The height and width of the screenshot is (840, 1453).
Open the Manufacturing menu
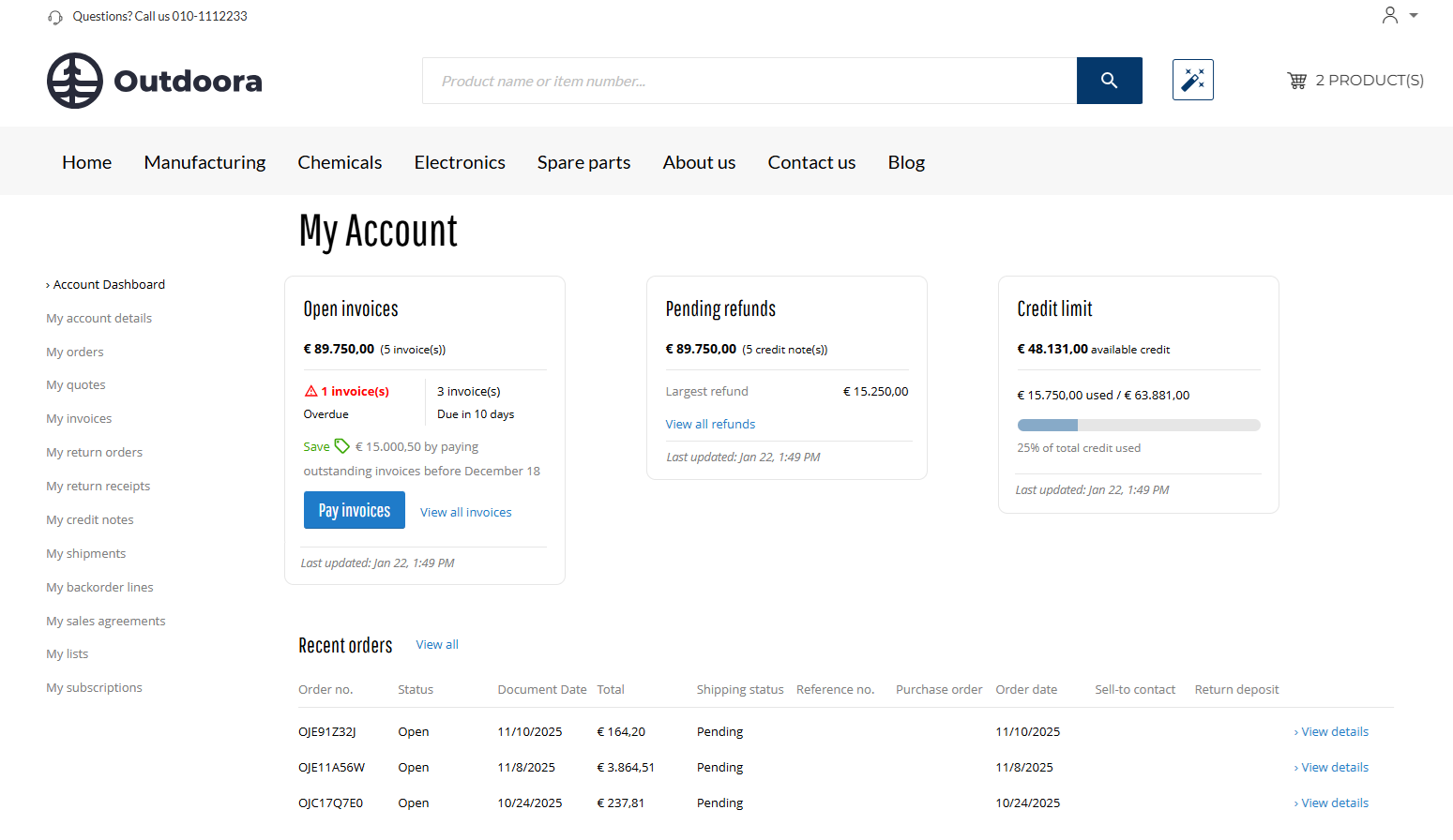[204, 162]
